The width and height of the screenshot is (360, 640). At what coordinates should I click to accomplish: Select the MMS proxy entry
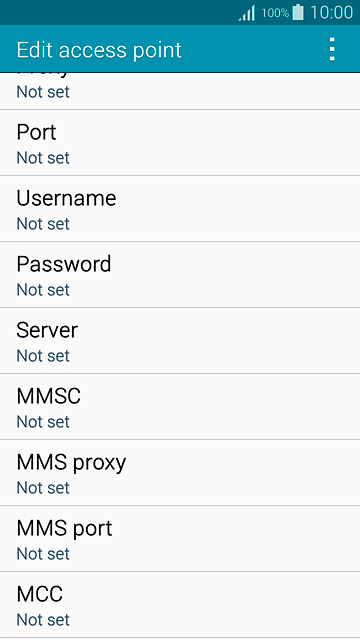point(180,473)
